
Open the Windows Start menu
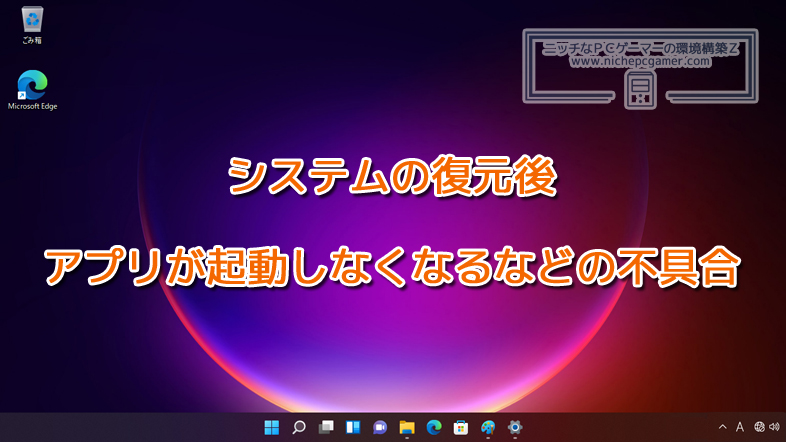(x=272, y=427)
